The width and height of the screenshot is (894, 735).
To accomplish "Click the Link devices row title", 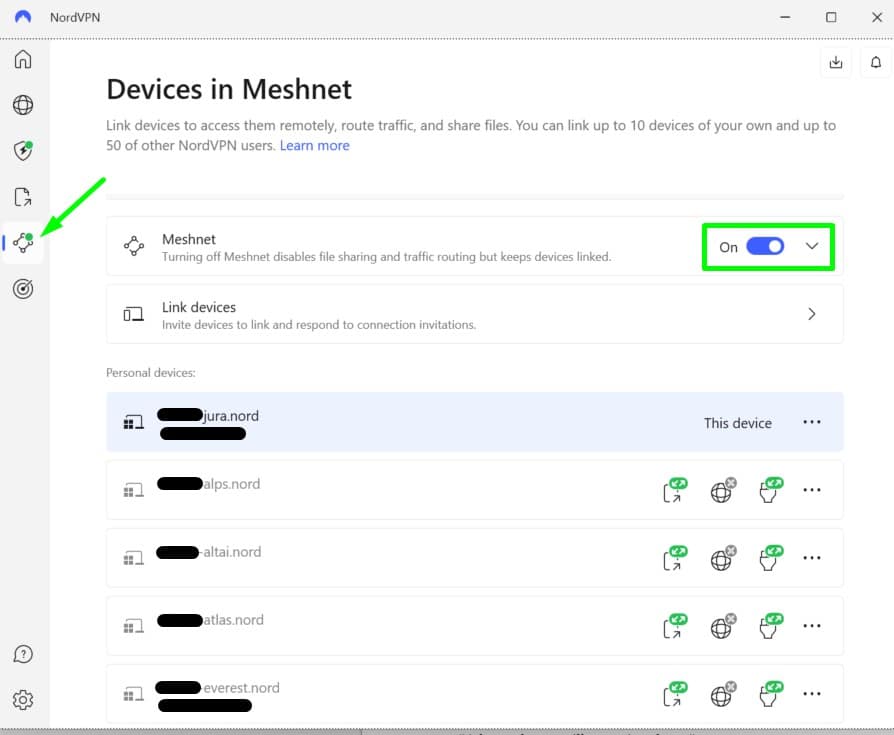I will pyautogui.click(x=199, y=307).
